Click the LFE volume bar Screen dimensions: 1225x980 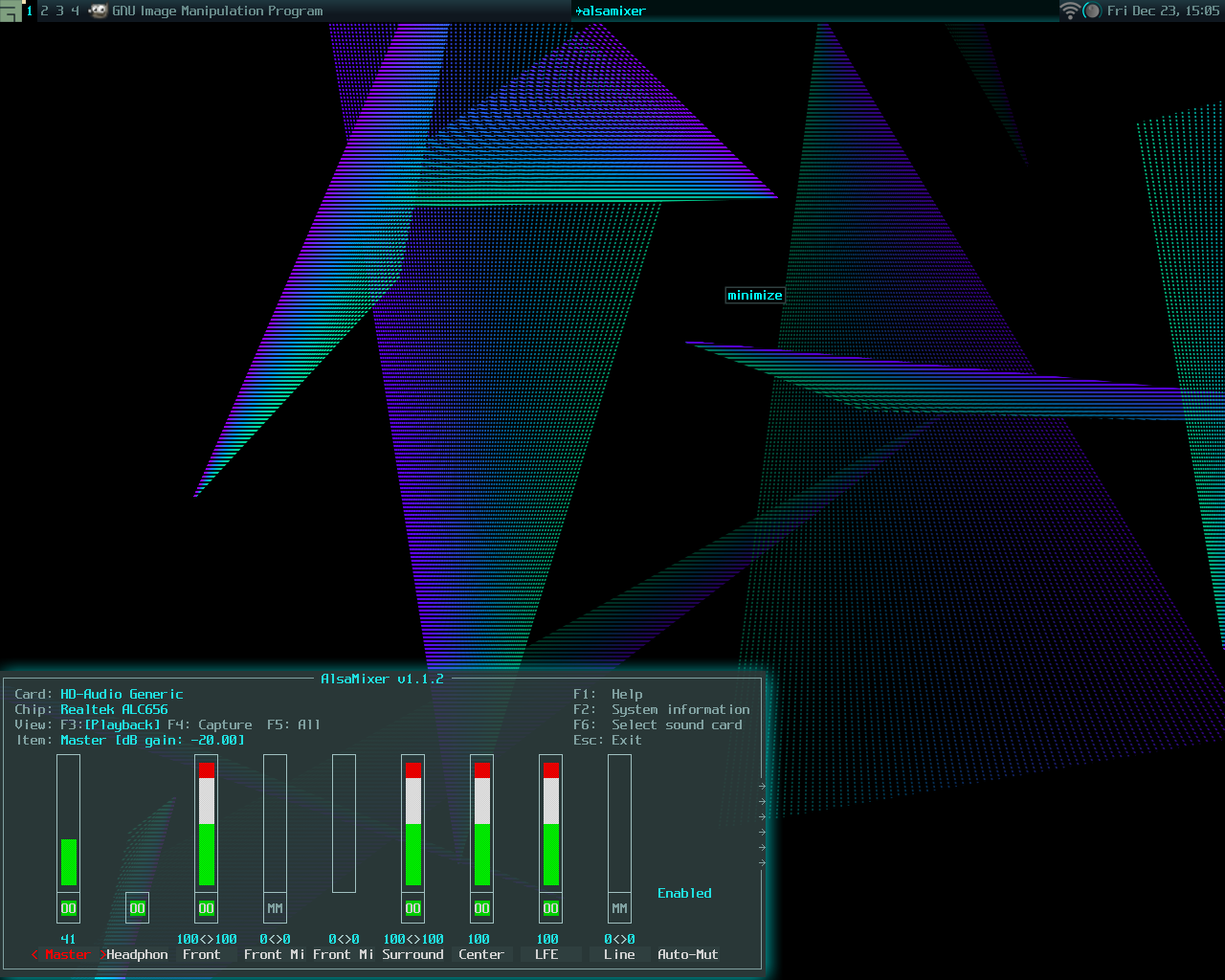coord(551,824)
